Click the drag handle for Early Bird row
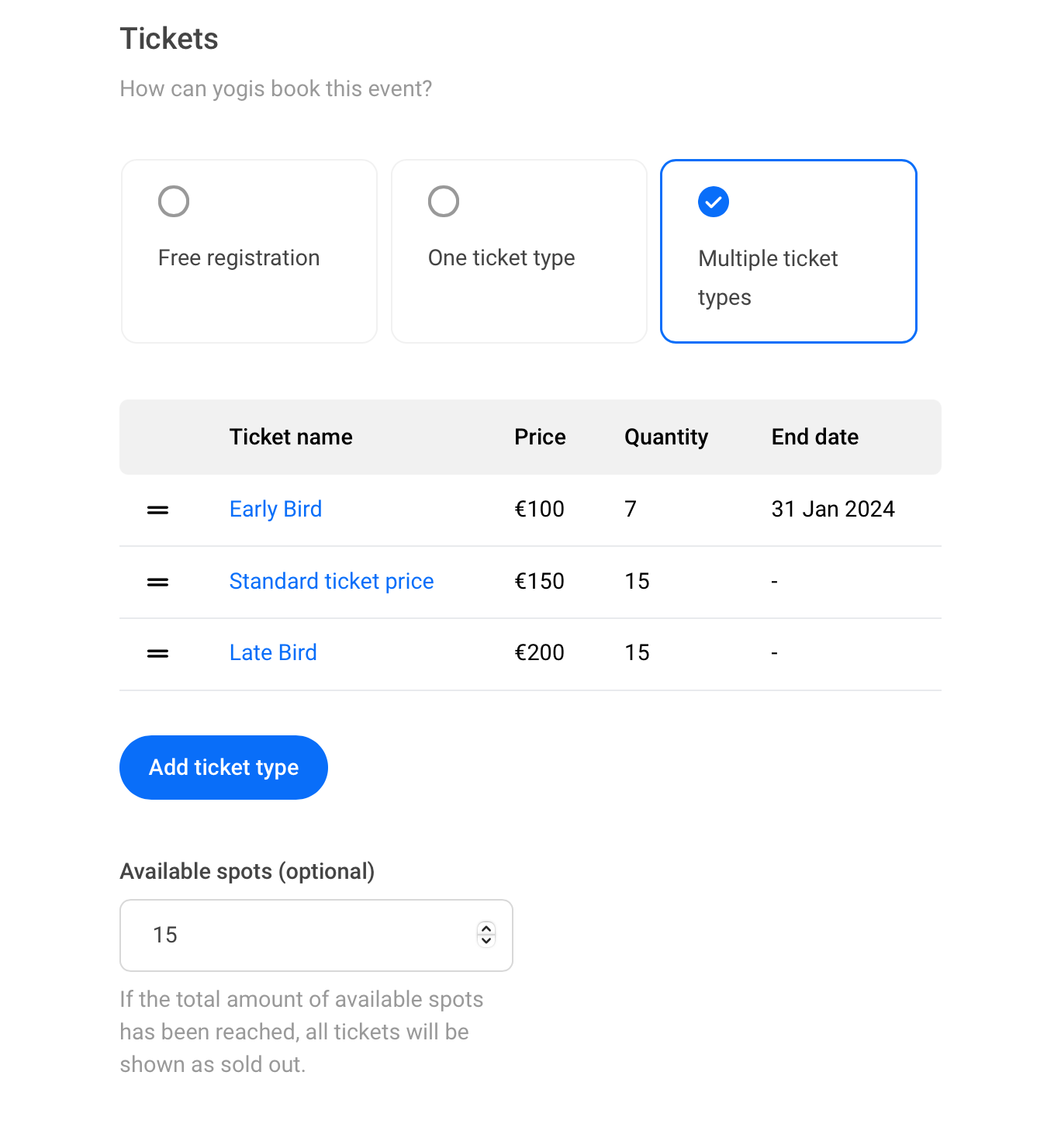Viewport: 1061px width, 1148px height. coord(158,510)
